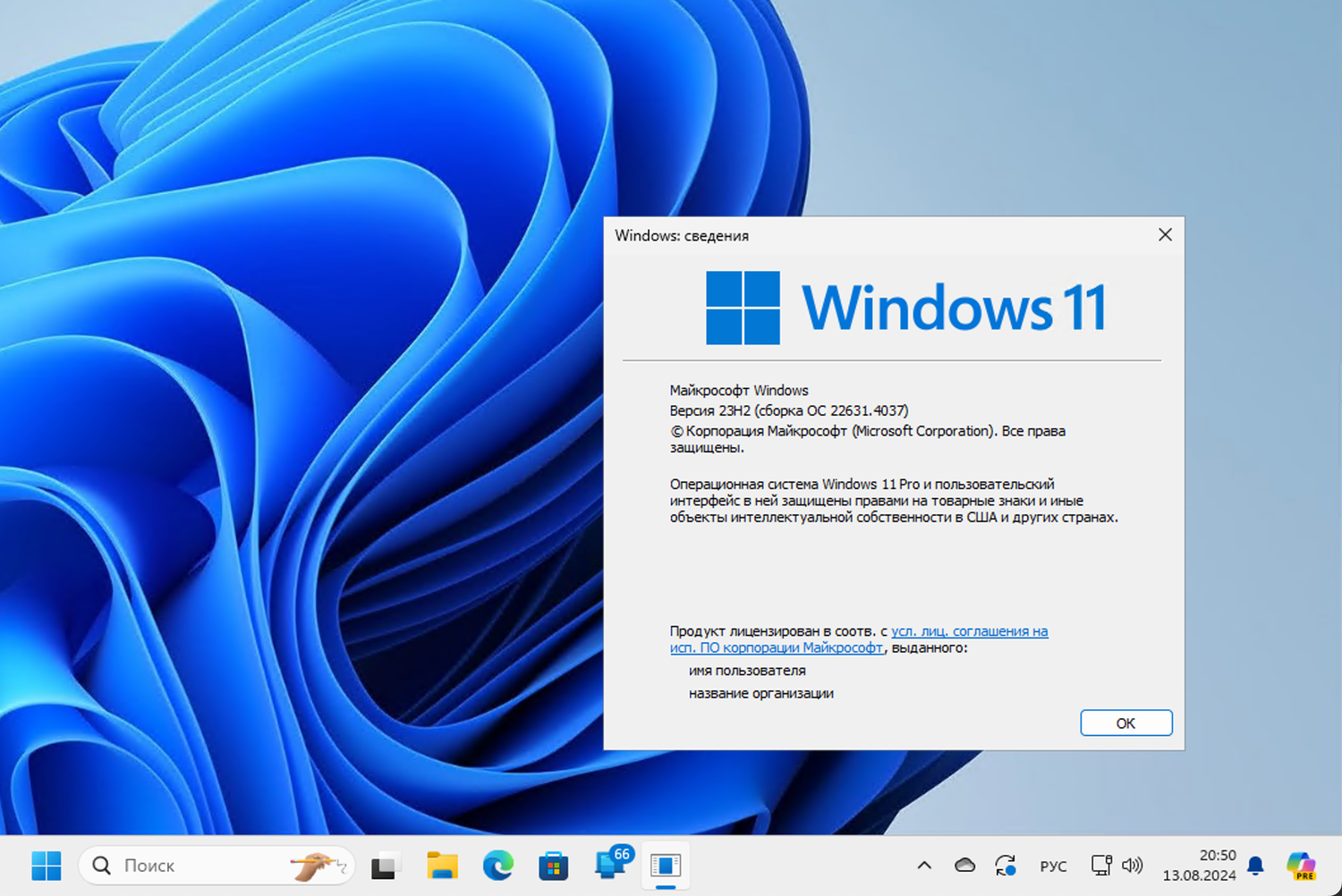Open the Windows Start menu
This screenshot has width=1342, height=896.
47,866
